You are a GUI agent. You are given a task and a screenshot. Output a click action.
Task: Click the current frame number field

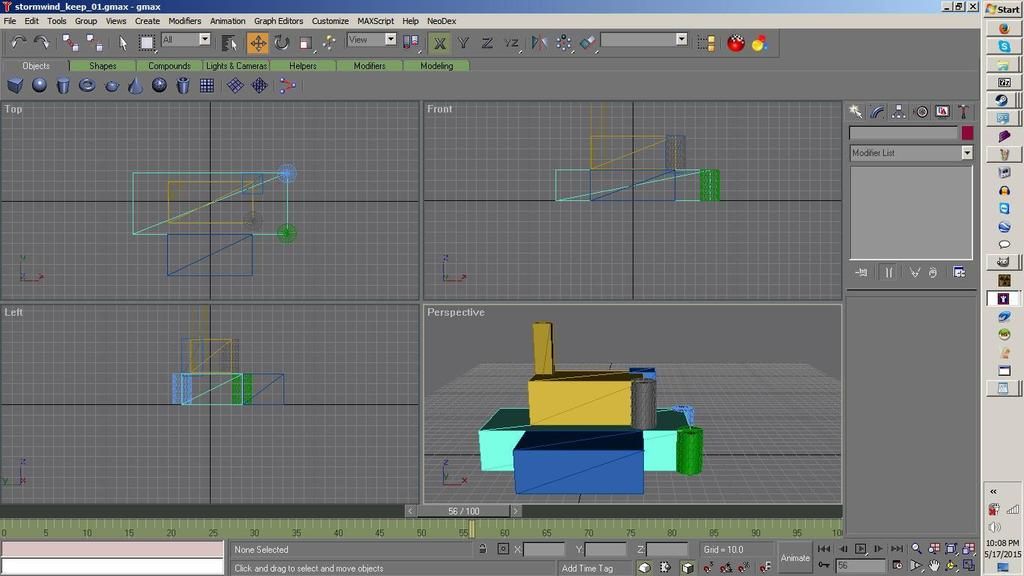[x=861, y=566]
